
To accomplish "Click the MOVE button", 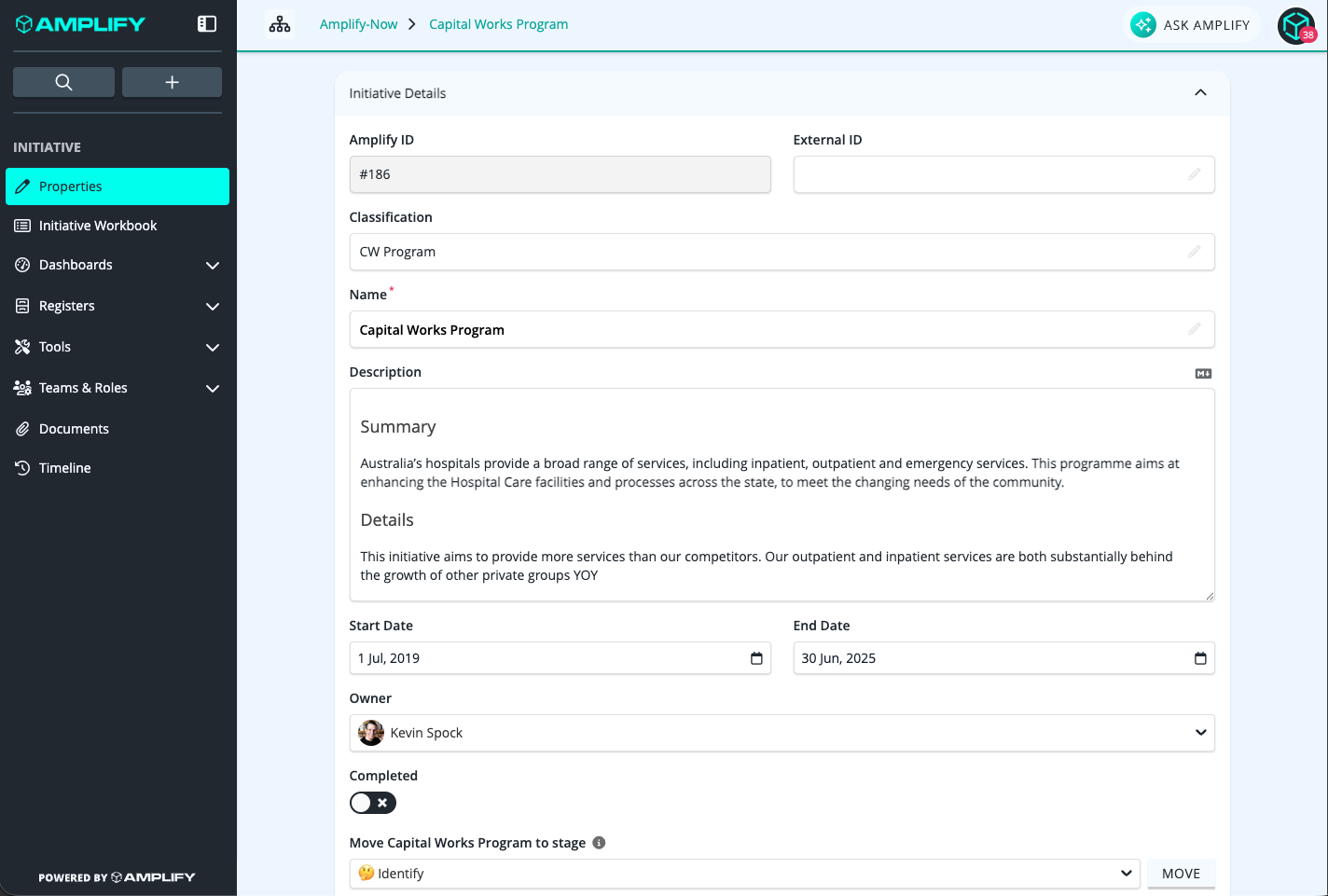I will (1181, 874).
